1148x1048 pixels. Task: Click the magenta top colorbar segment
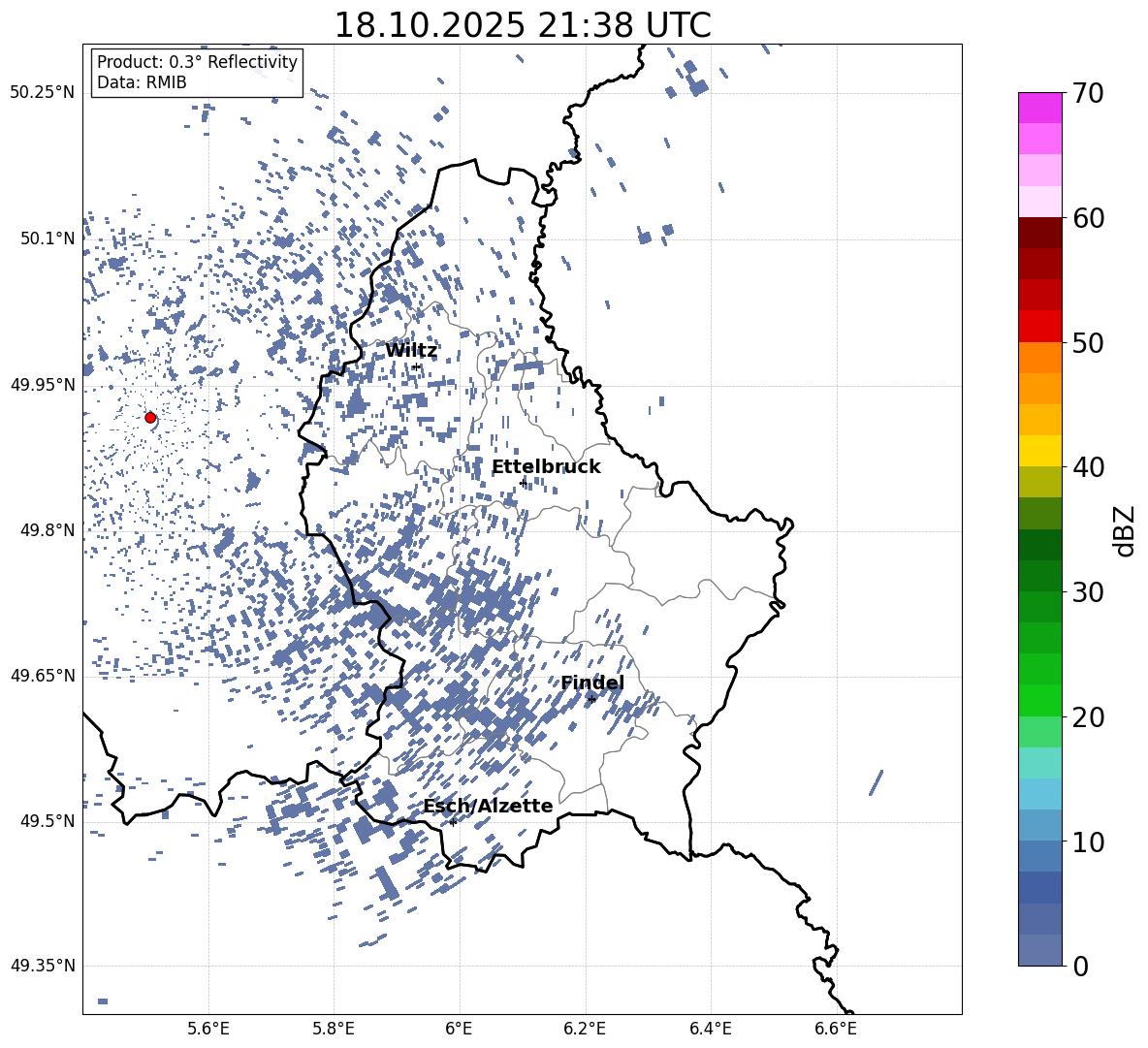[x=1039, y=108]
